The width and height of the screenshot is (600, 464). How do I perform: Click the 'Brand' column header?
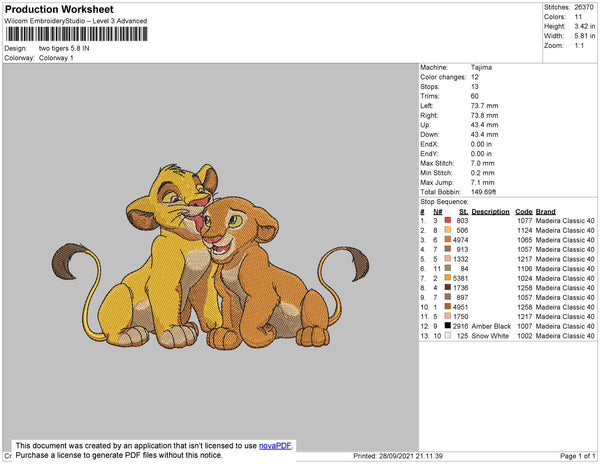coord(546,212)
